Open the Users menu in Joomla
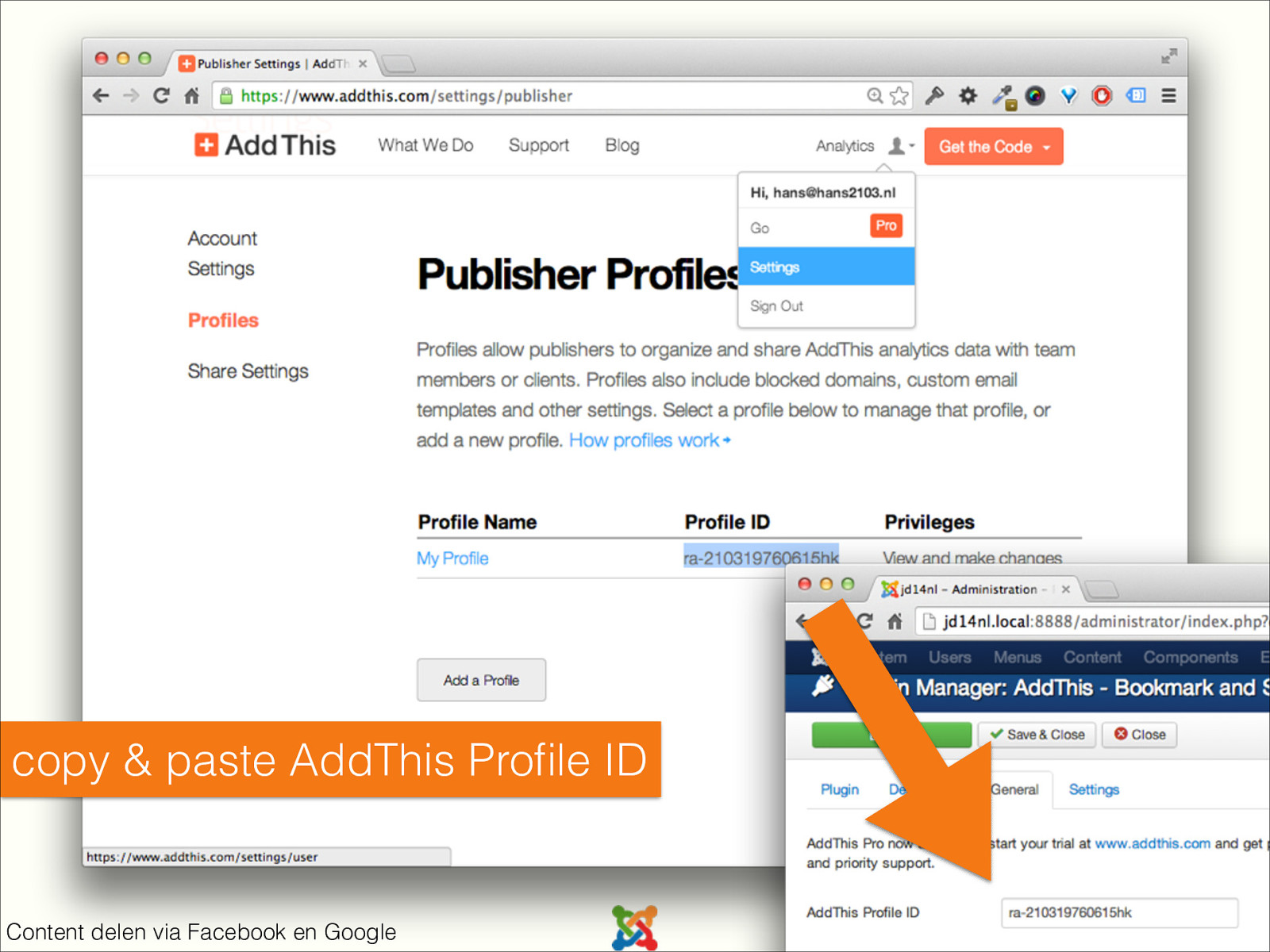 (950, 657)
